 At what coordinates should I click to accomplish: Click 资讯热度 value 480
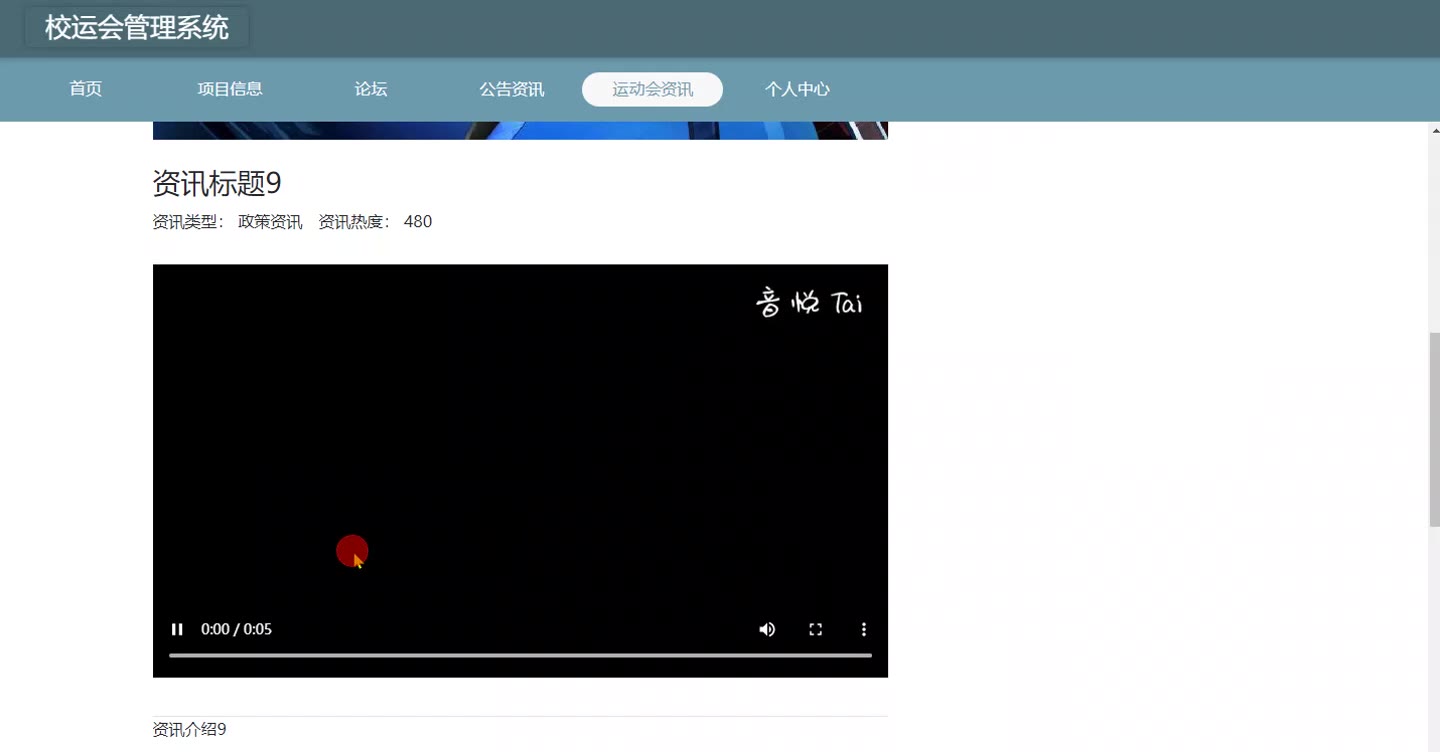(x=418, y=222)
